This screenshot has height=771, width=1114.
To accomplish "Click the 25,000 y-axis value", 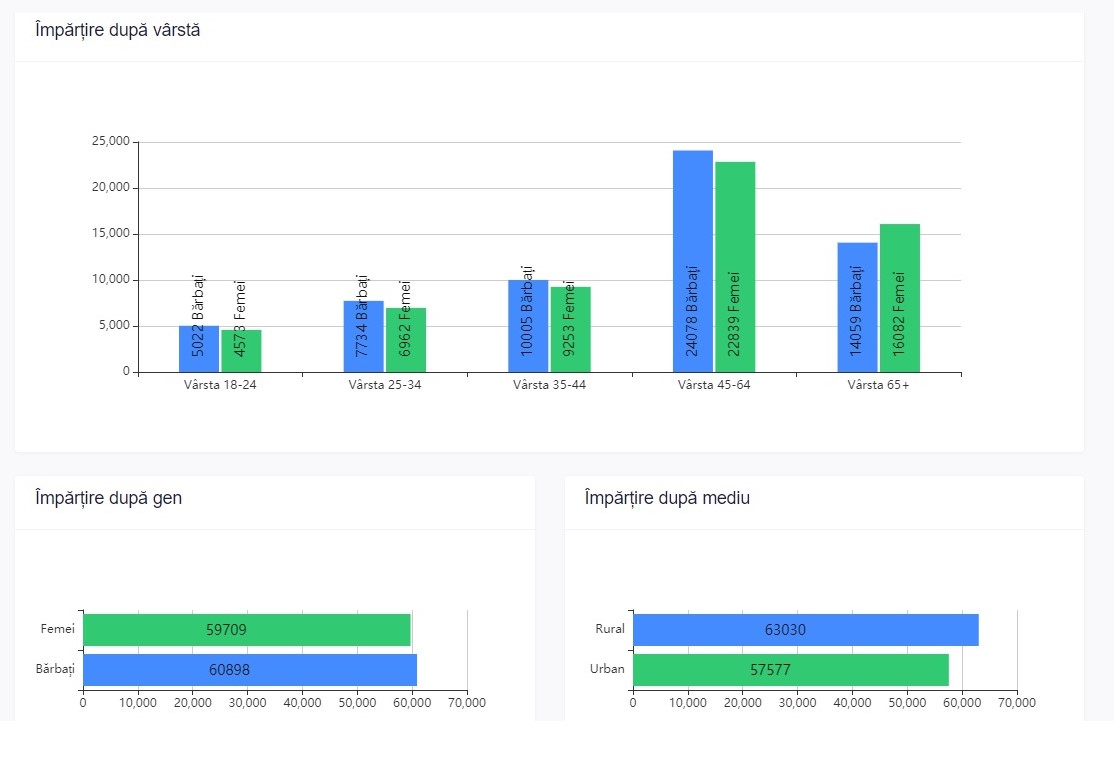I will 111,141.
